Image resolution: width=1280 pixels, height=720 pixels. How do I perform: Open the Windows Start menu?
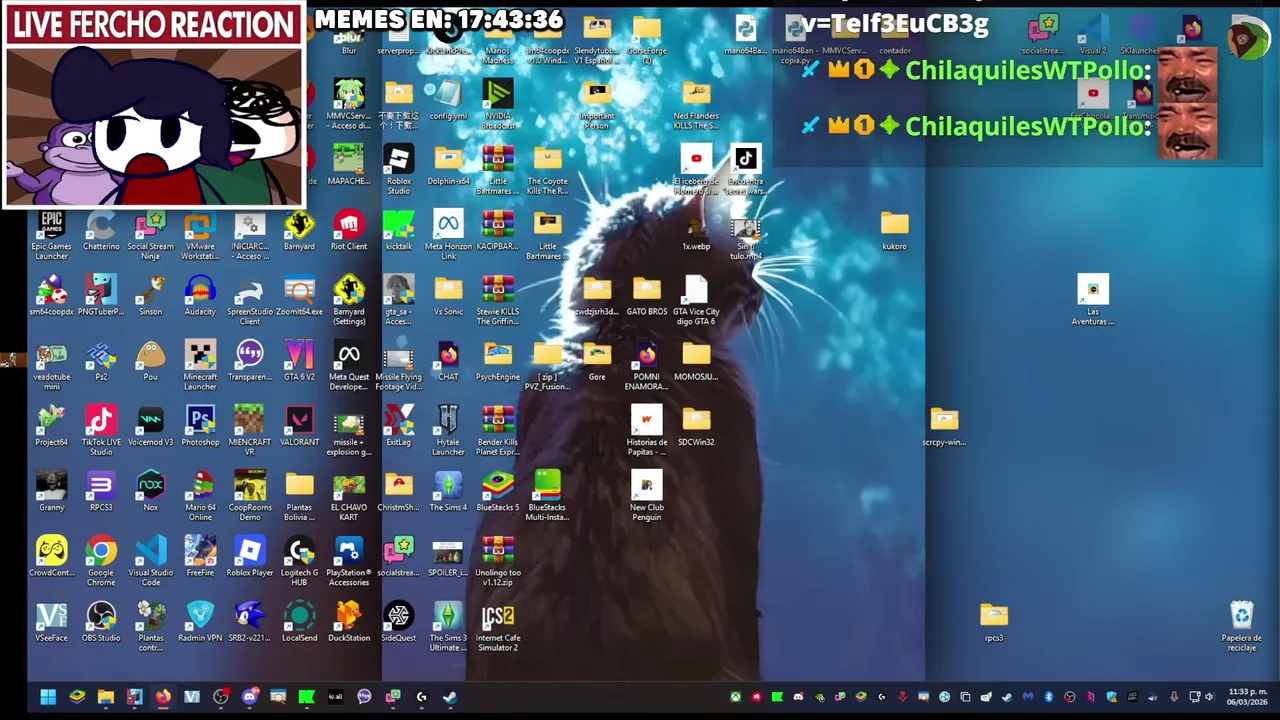(48, 697)
